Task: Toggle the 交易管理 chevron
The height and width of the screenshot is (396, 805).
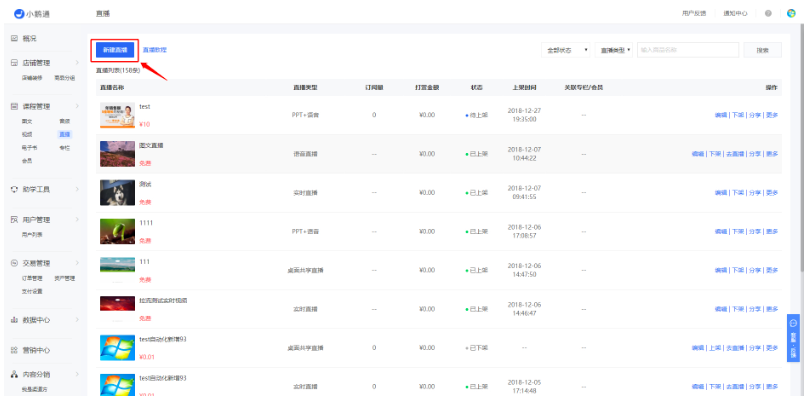Action: pyautogui.click(x=78, y=263)
